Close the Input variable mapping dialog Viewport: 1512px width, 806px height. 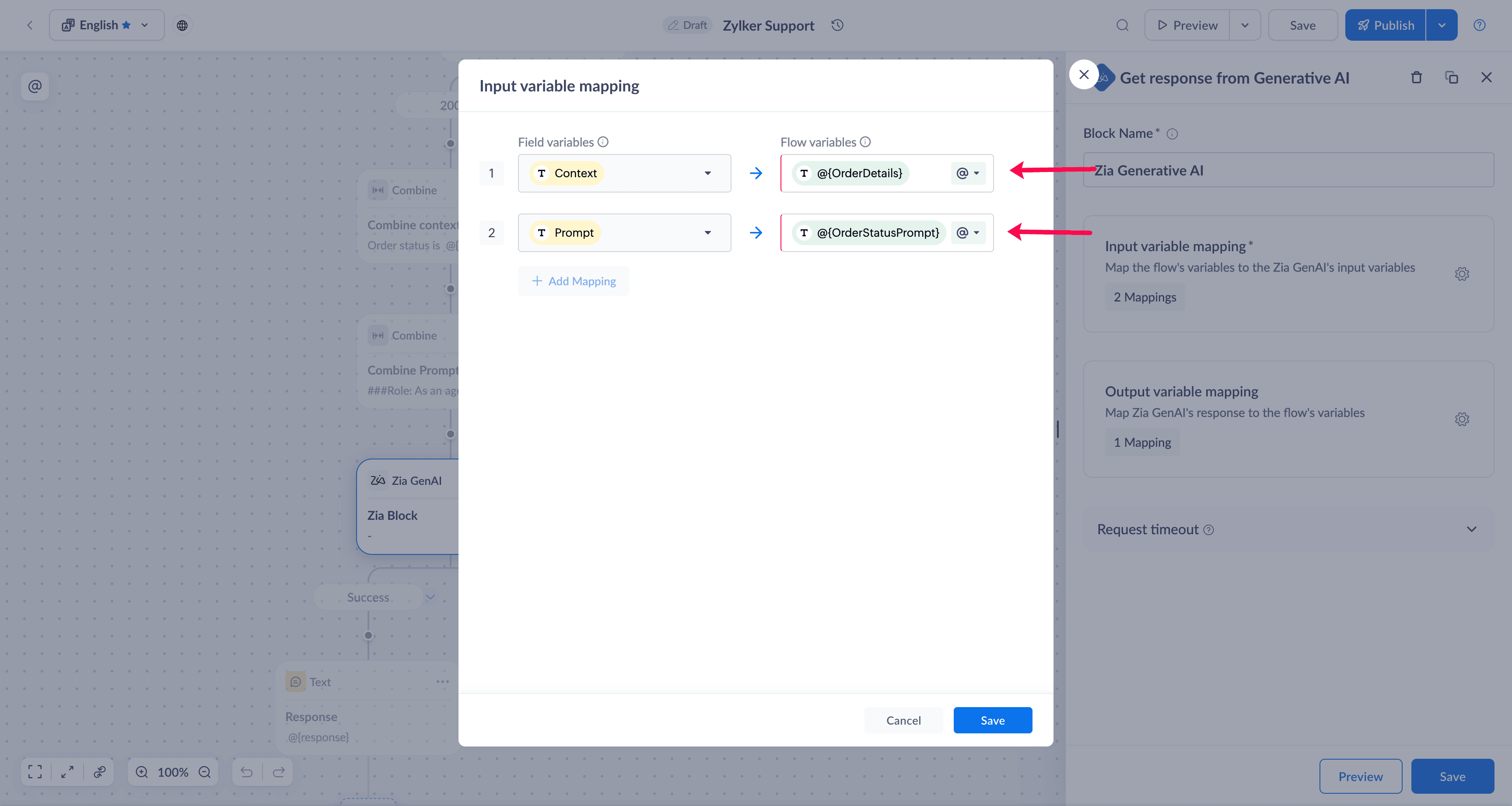click(x=1084, y=74)
